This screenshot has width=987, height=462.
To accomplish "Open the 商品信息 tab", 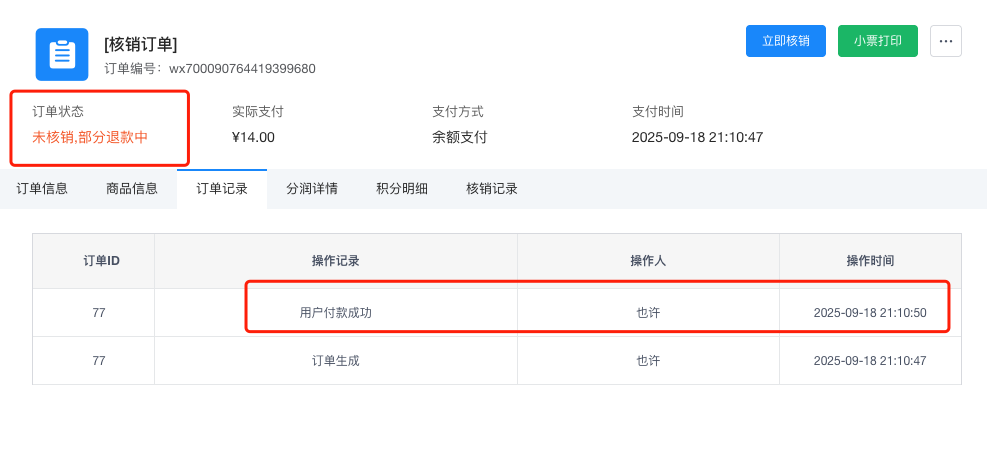I will click(132, 188).
